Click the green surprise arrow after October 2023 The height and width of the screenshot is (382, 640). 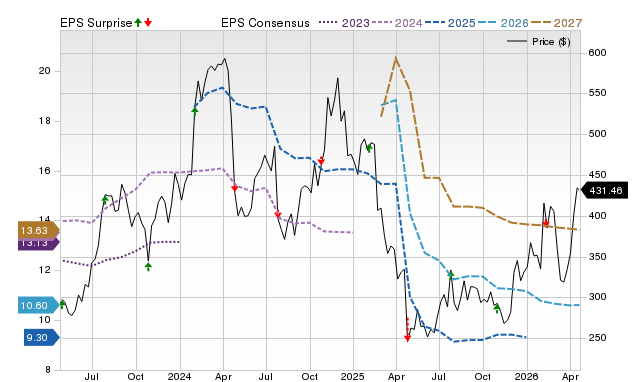(148, 267)
